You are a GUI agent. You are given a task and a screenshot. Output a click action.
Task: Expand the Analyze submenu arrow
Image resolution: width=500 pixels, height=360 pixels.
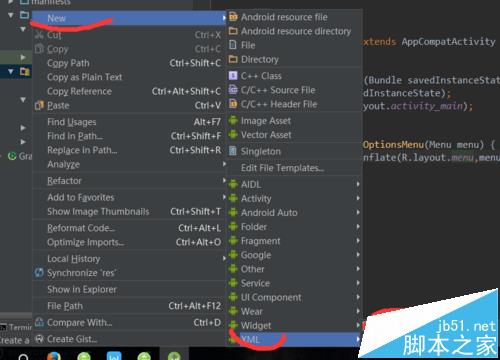pyautogui.click(x=224, y=164)
